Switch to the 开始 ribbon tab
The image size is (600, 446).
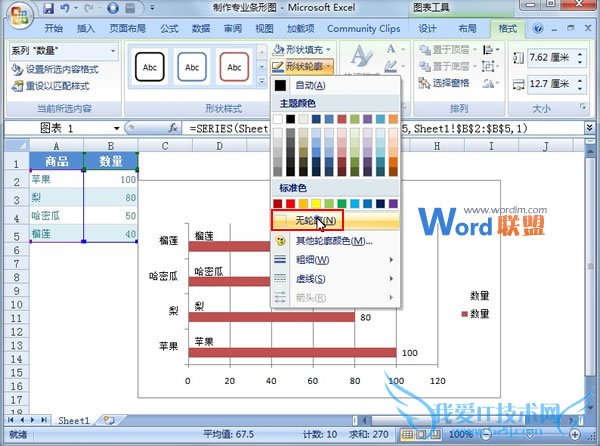[x=54, y=29]
